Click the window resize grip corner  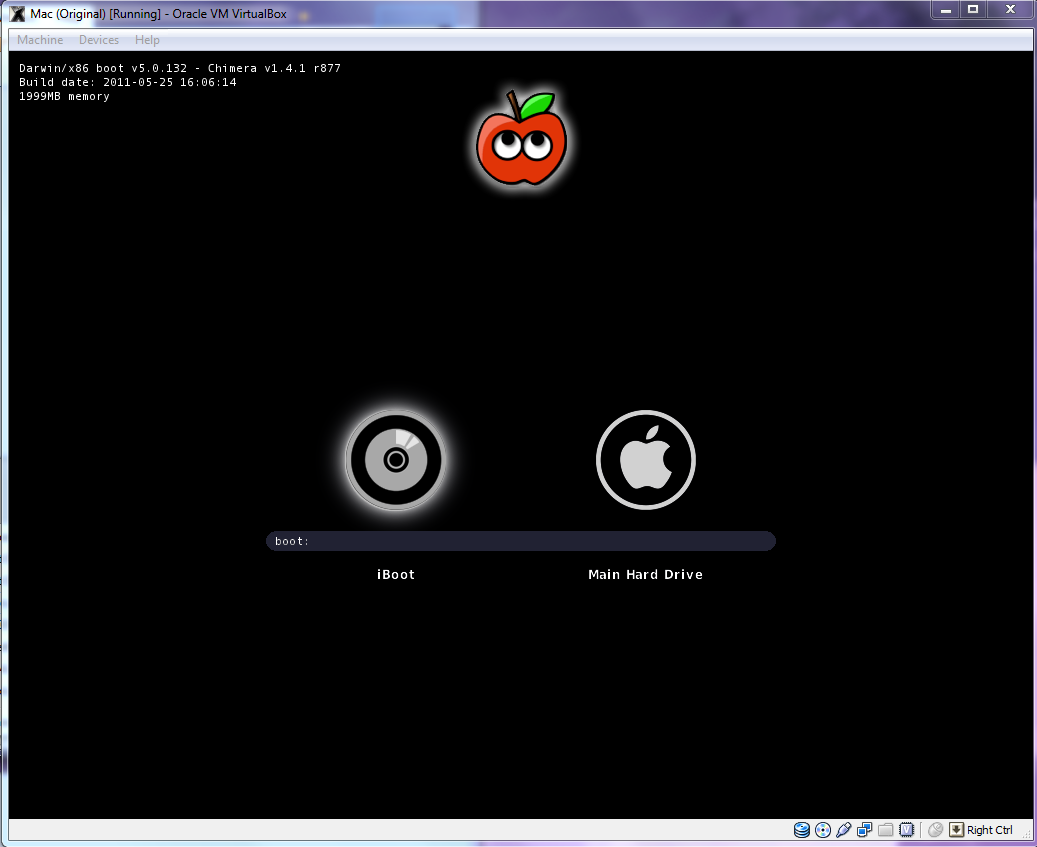(x=1025, y=836)
